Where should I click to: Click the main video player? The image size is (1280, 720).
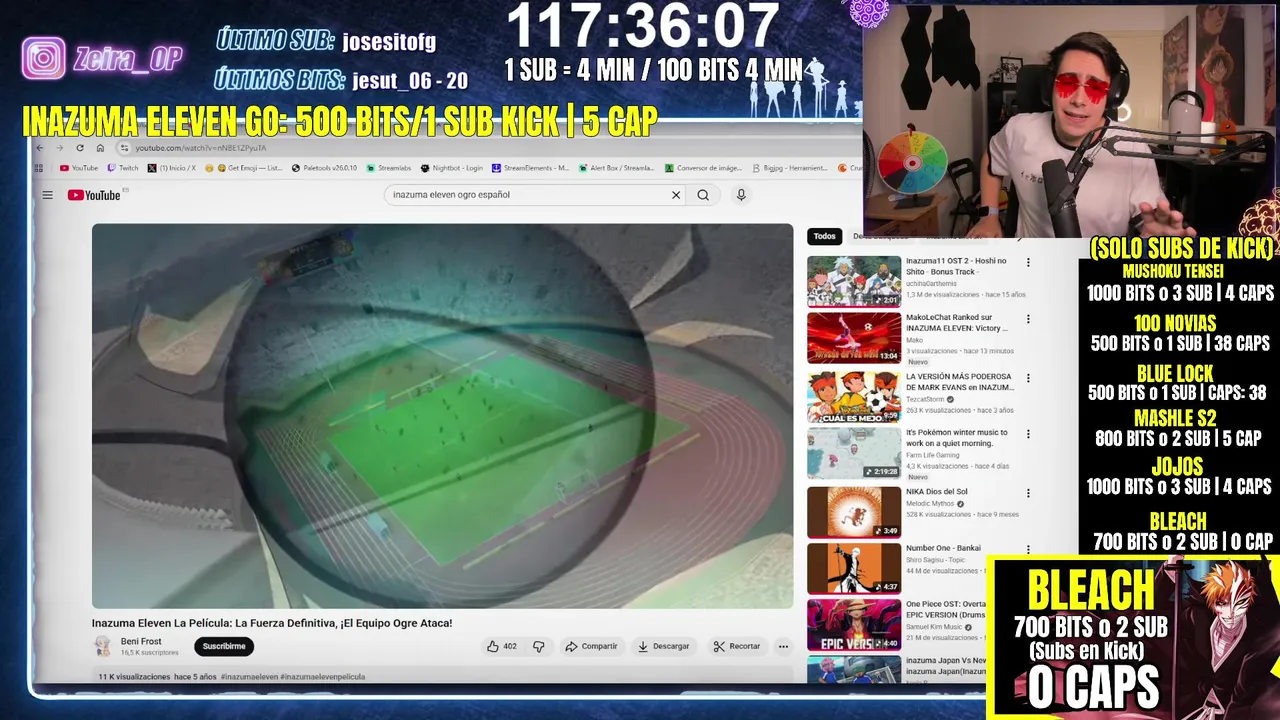442,416
